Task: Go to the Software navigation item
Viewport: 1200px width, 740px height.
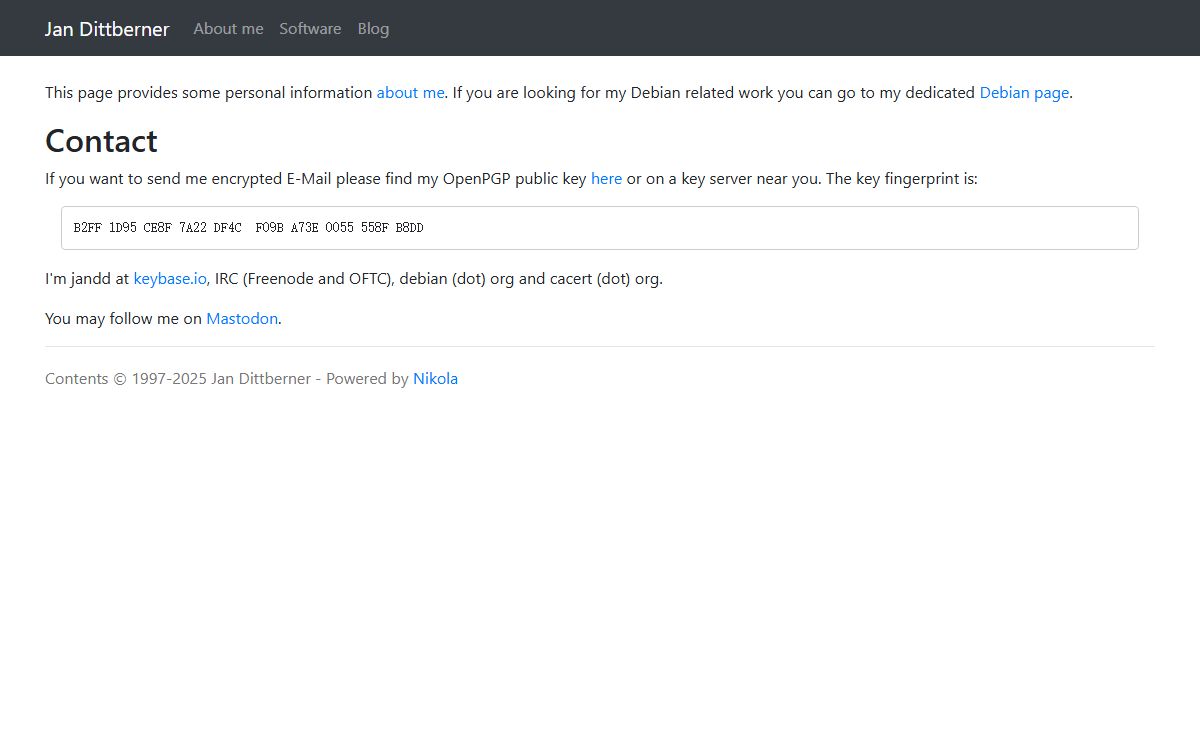Action: point(310,29)
